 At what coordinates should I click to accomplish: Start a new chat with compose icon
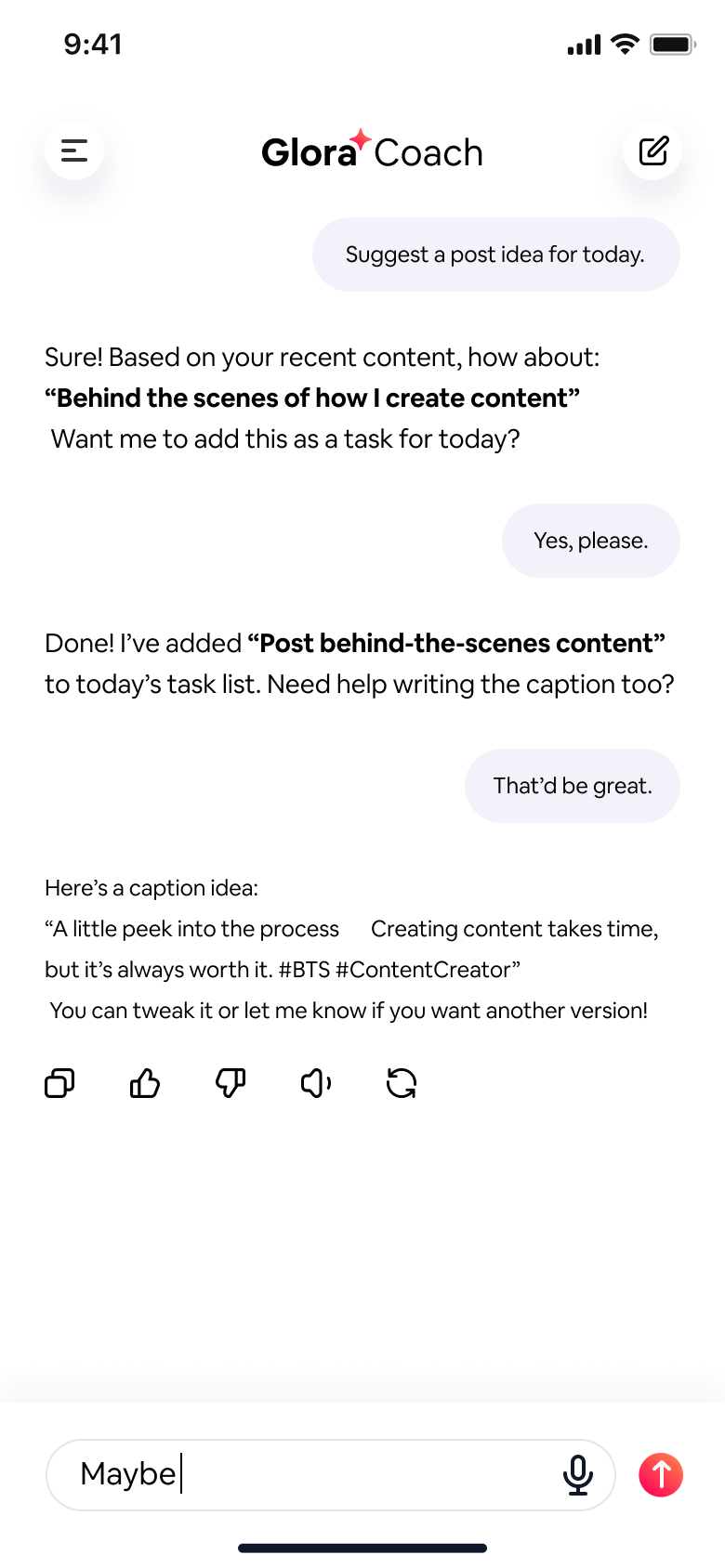(652, 150)
